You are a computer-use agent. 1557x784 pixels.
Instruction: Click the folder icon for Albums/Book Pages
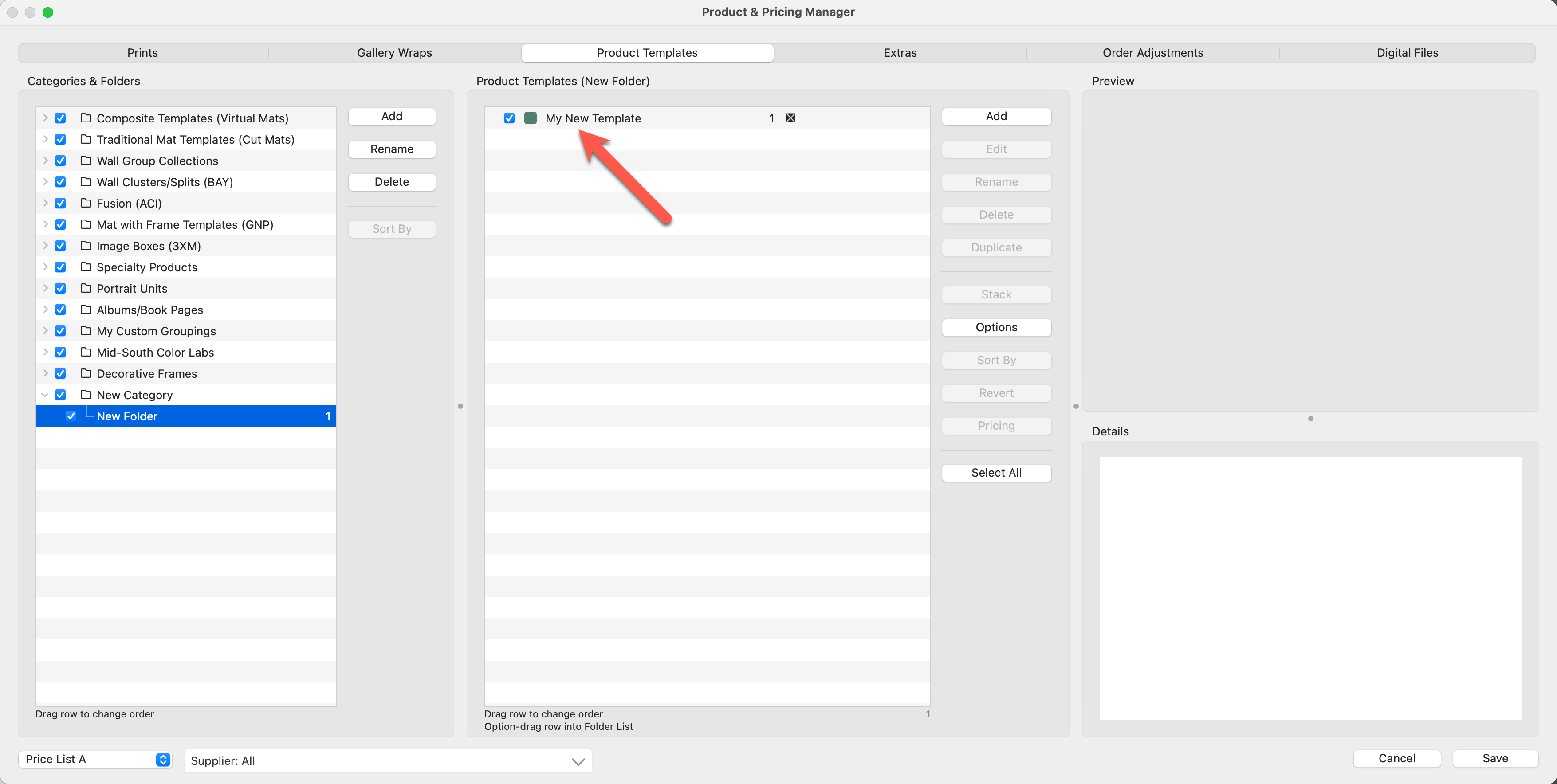click(x=86, y=309)
